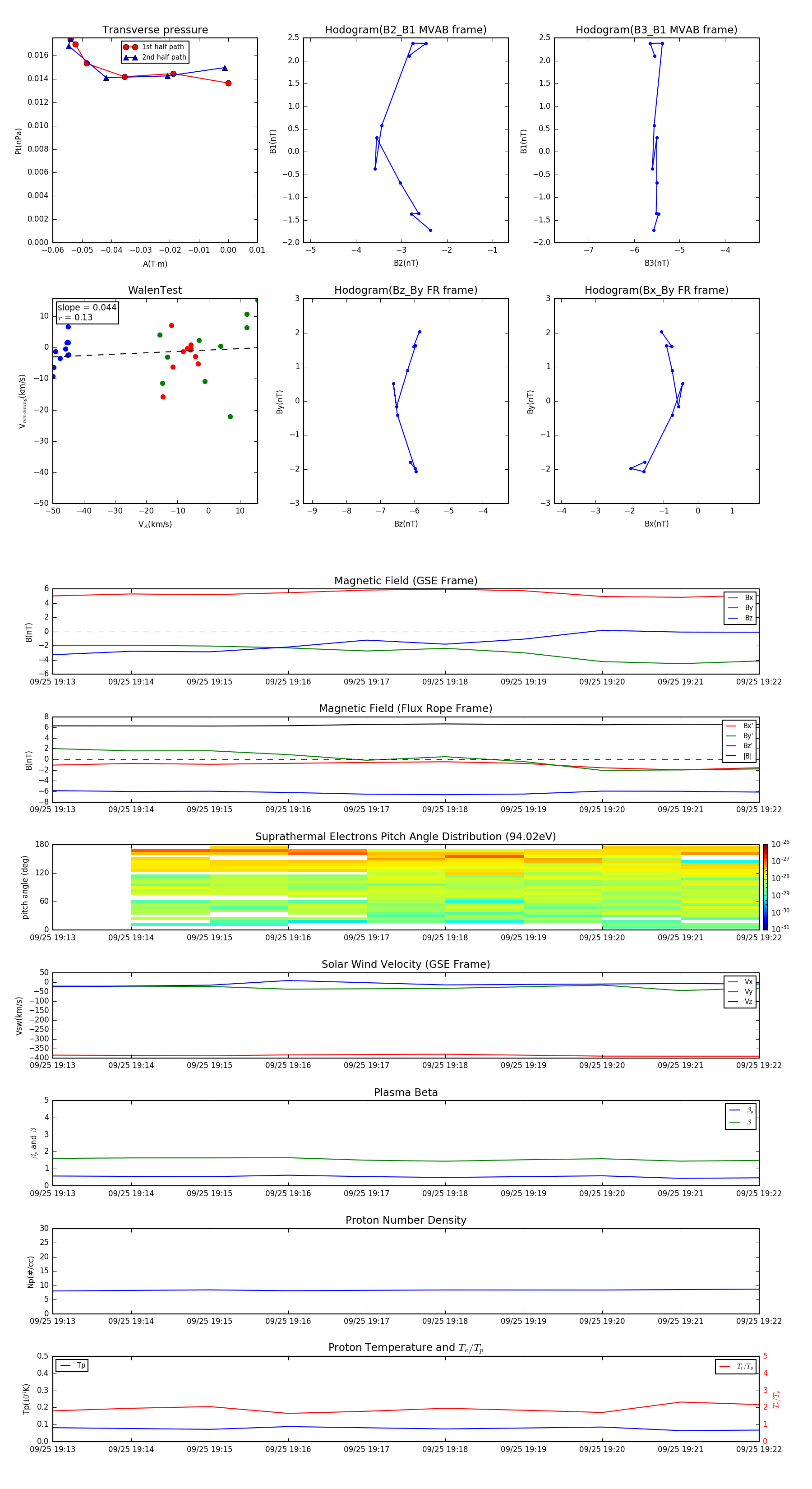Click the "V_remaining(km/s)" y-axis label
The image size is (812, 1489).
tap(22, 401)
